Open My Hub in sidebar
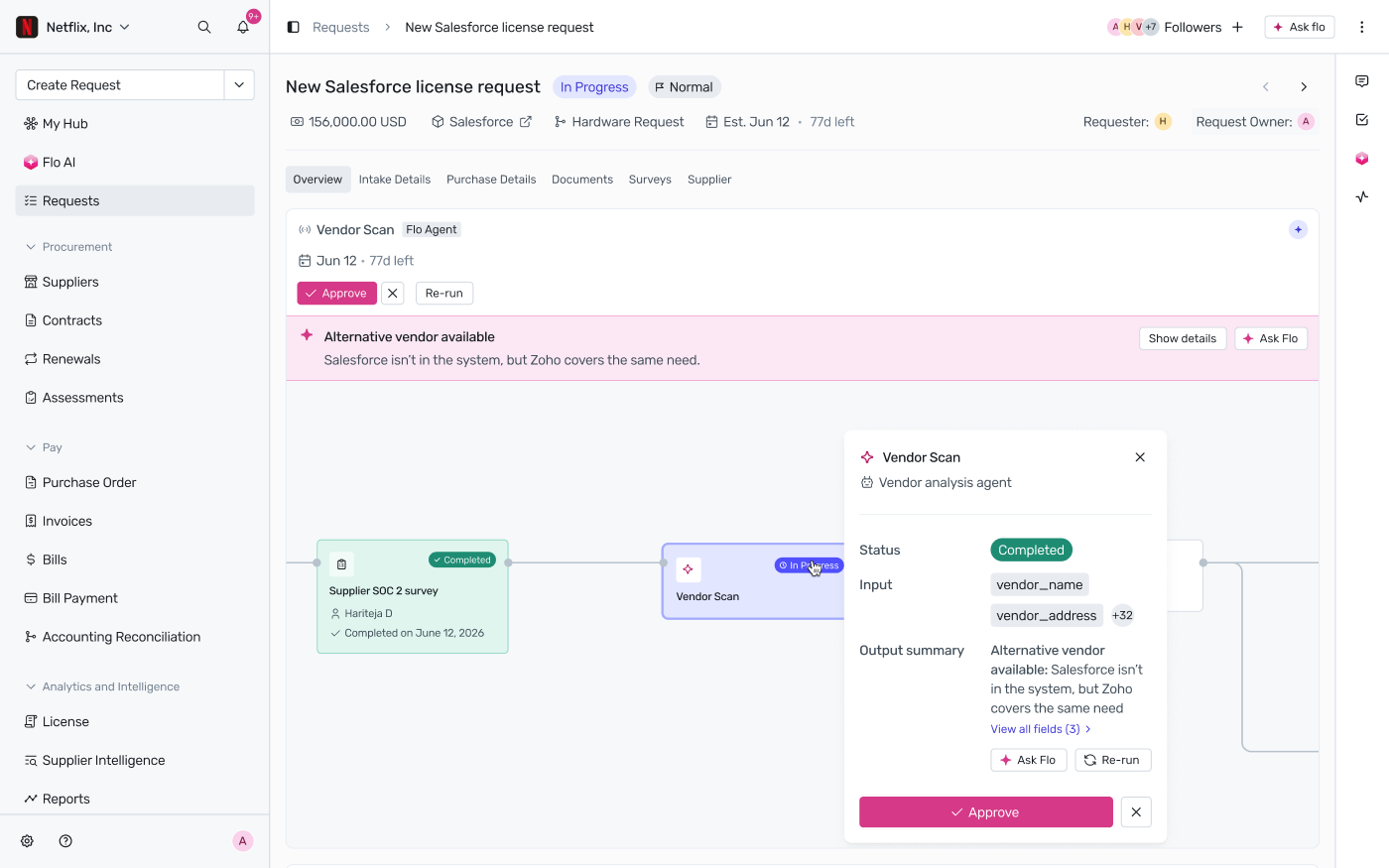This screenshot has width=1389, height=868. pos(135,124)
